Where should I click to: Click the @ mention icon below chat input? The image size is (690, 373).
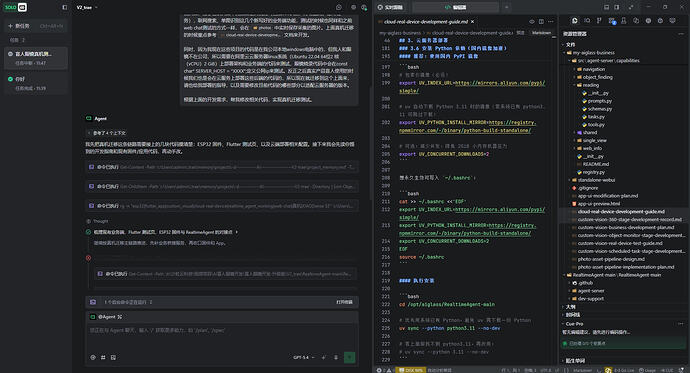click(x=93, y=358)
